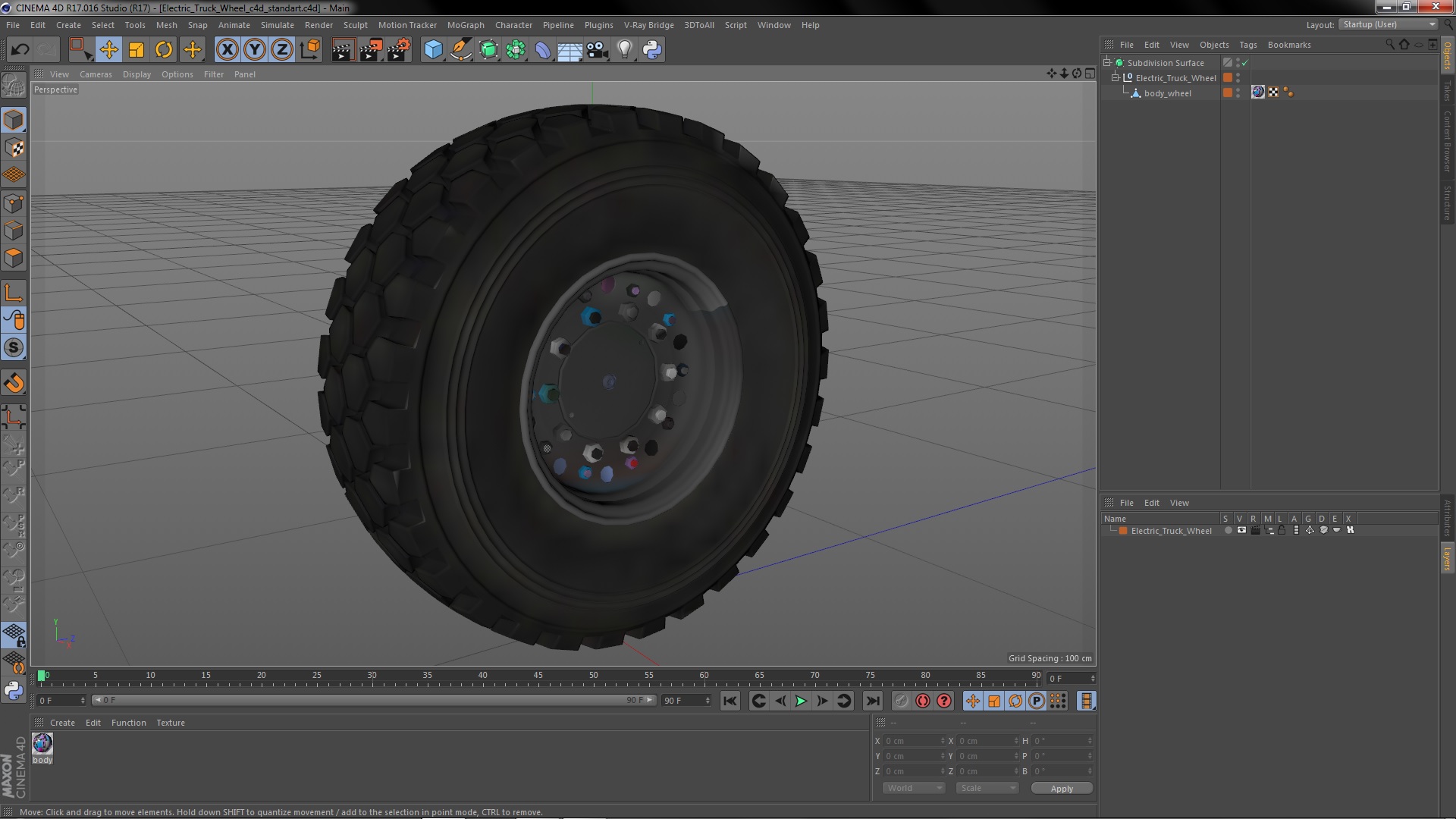Open the viewport Cameras menu
1456x819 pixels.
pos(96,74)
